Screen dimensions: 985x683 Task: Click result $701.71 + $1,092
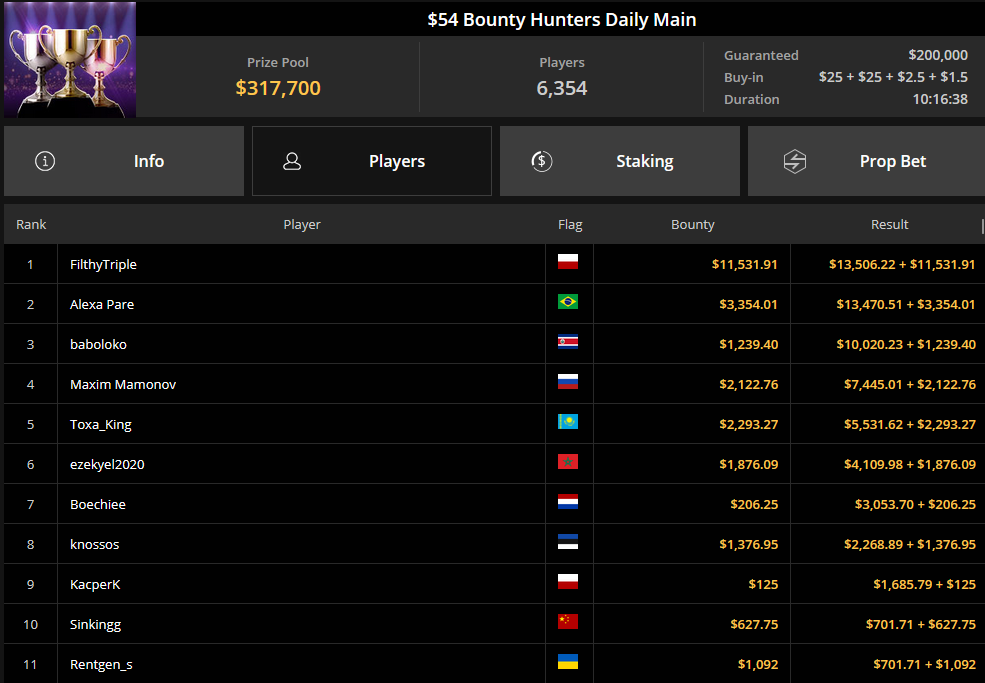click(924, 665)
